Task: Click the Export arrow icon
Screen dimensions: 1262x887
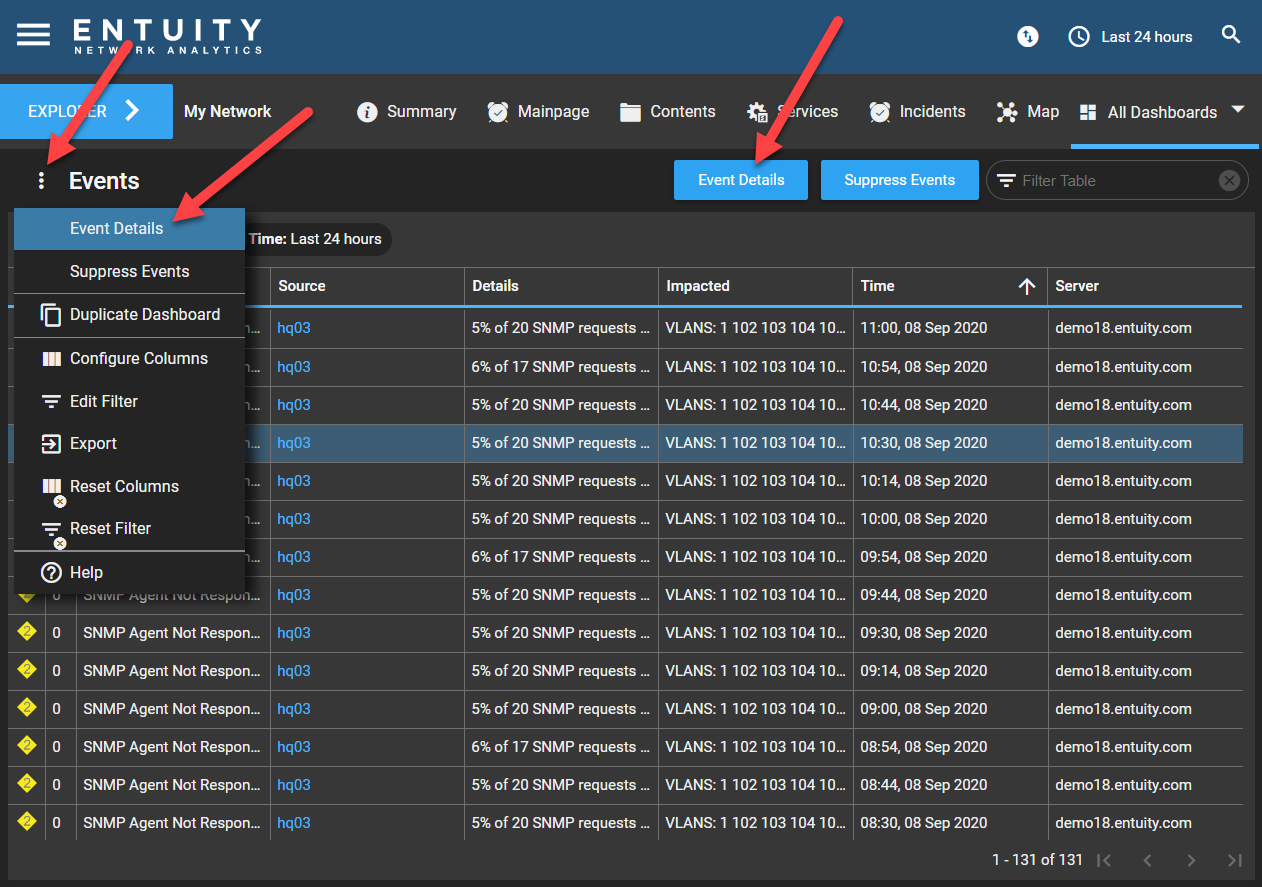Action: (x=51, y=444)
